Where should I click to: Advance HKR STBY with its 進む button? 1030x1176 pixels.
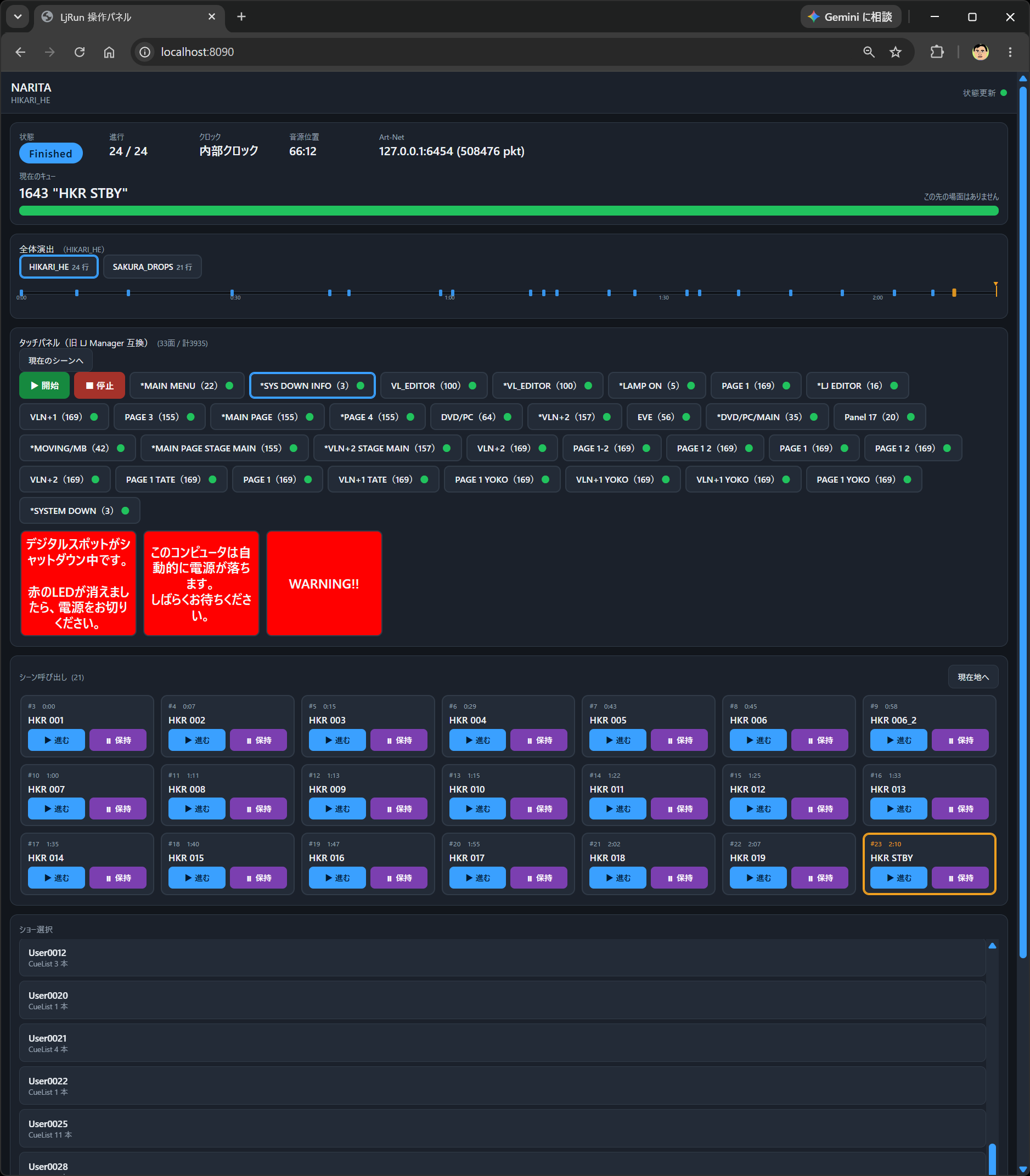898,877
